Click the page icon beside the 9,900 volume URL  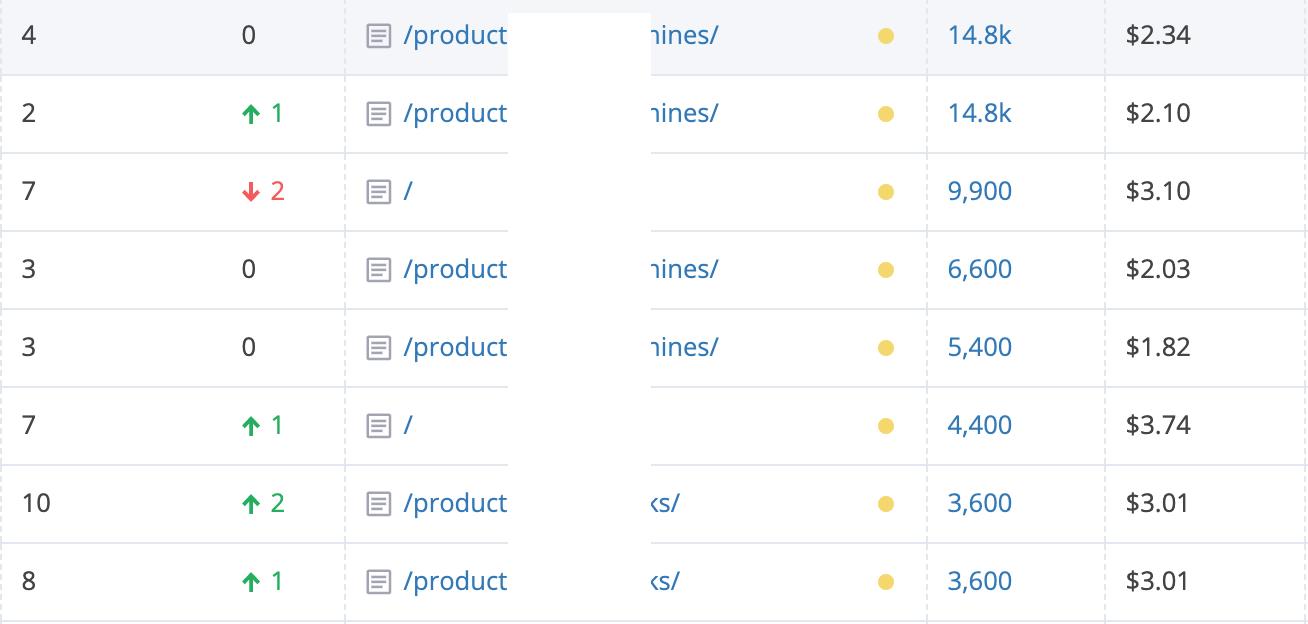coord(378,192)
